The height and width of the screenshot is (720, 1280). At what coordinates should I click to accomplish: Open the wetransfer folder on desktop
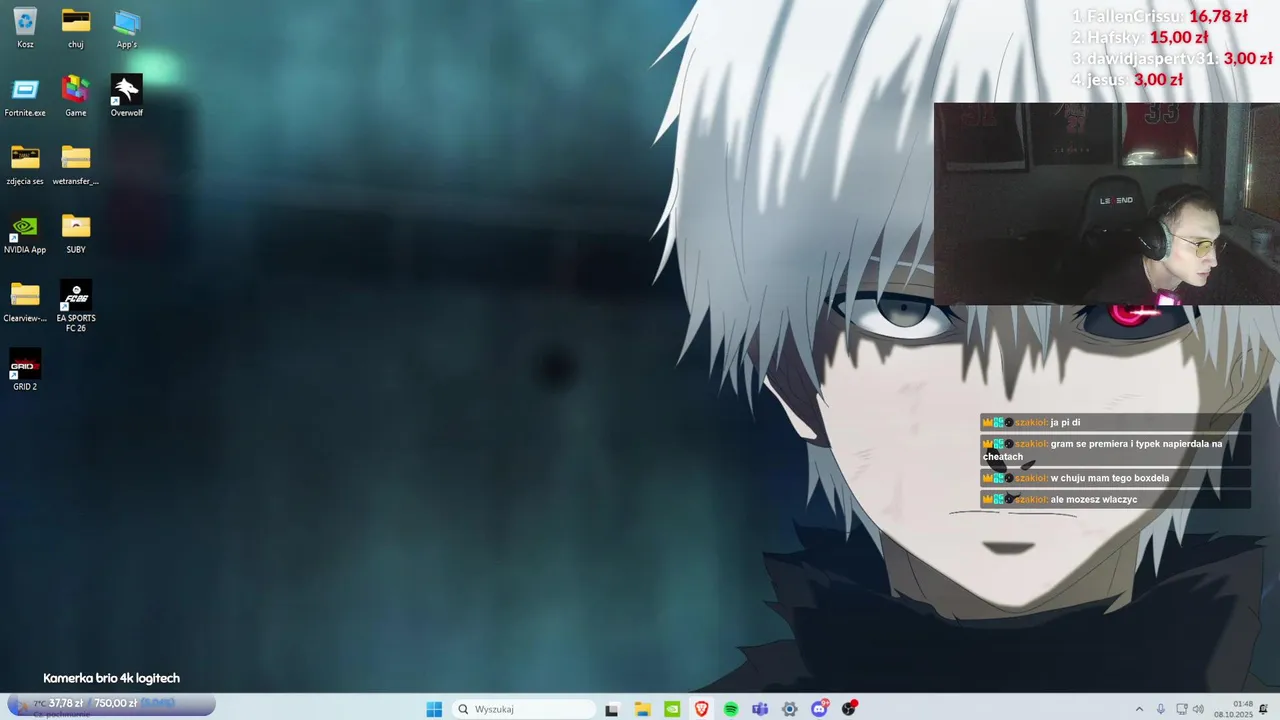click(x=76, y=165)
